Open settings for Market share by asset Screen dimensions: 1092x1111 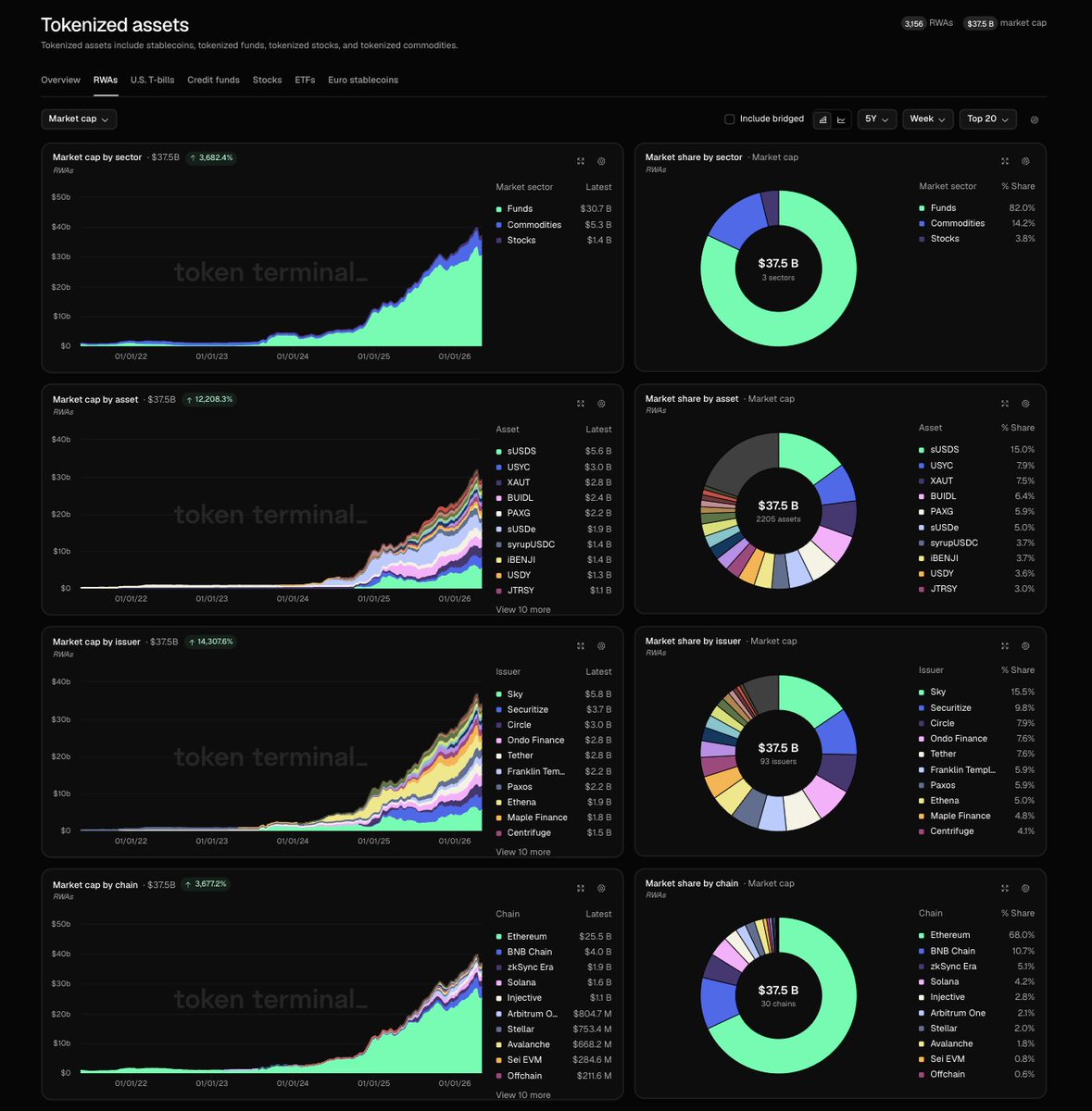click(1025, 404)
